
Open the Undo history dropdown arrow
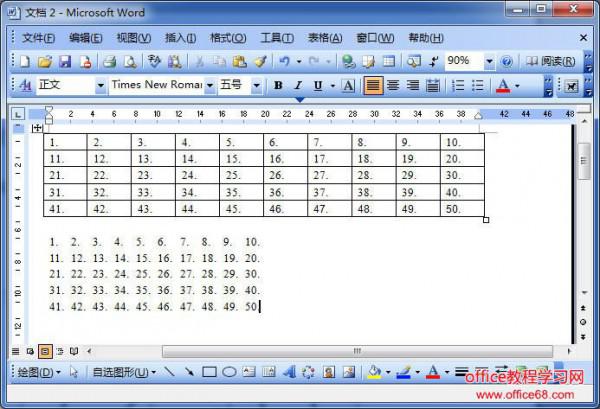click(299, 61)
